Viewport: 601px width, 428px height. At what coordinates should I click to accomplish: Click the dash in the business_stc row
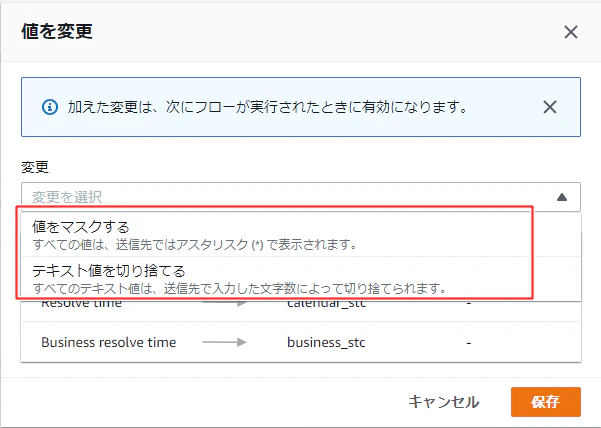[x=468, y=343]
